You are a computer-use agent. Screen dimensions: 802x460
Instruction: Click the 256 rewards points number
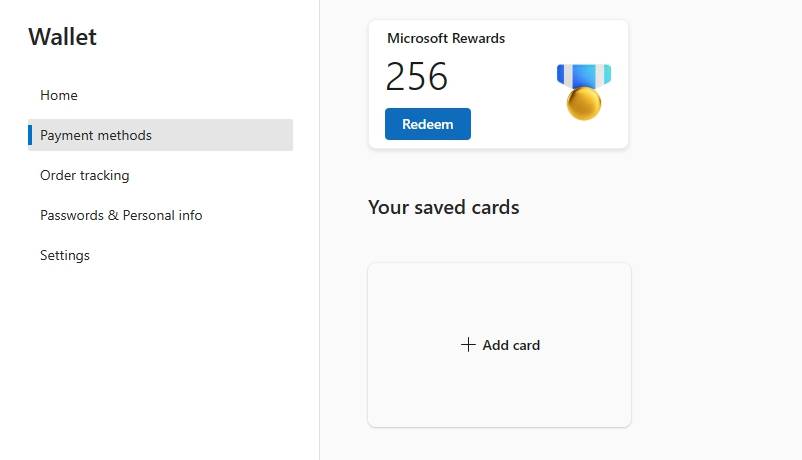[x=417, y=77]
